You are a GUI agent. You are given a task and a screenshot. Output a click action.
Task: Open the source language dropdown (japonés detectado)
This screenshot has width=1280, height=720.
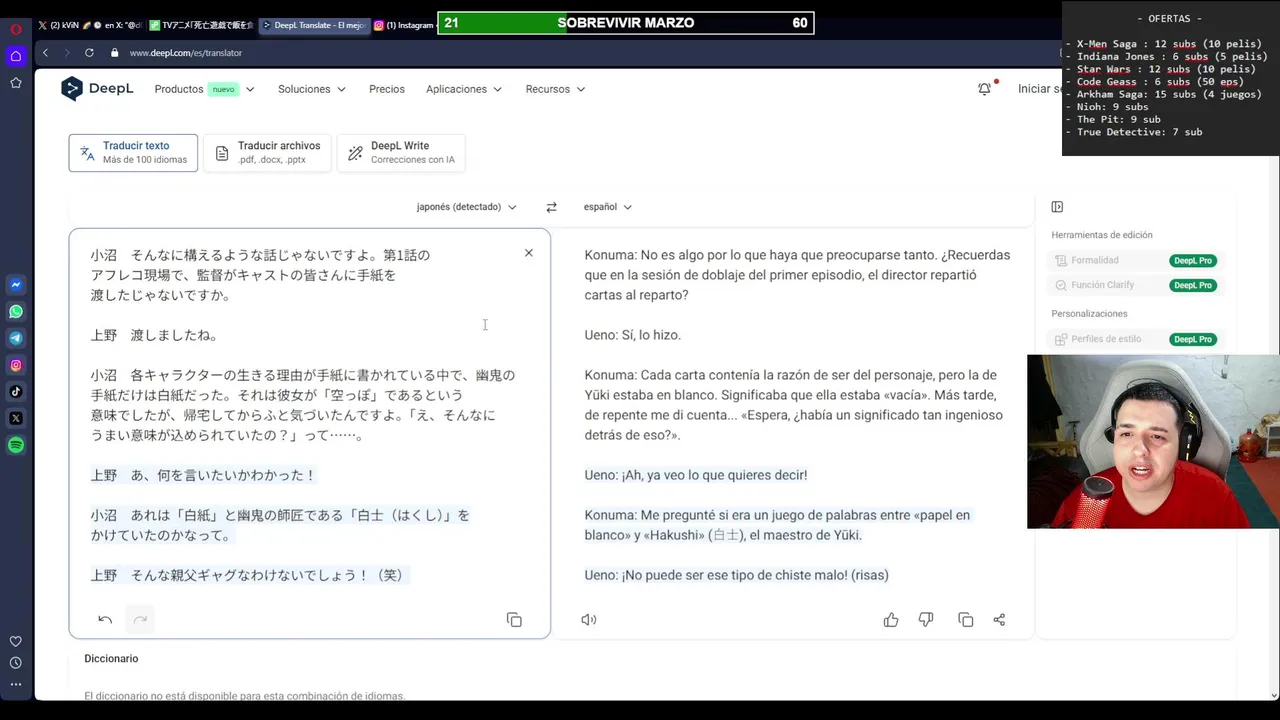(467, 207)
